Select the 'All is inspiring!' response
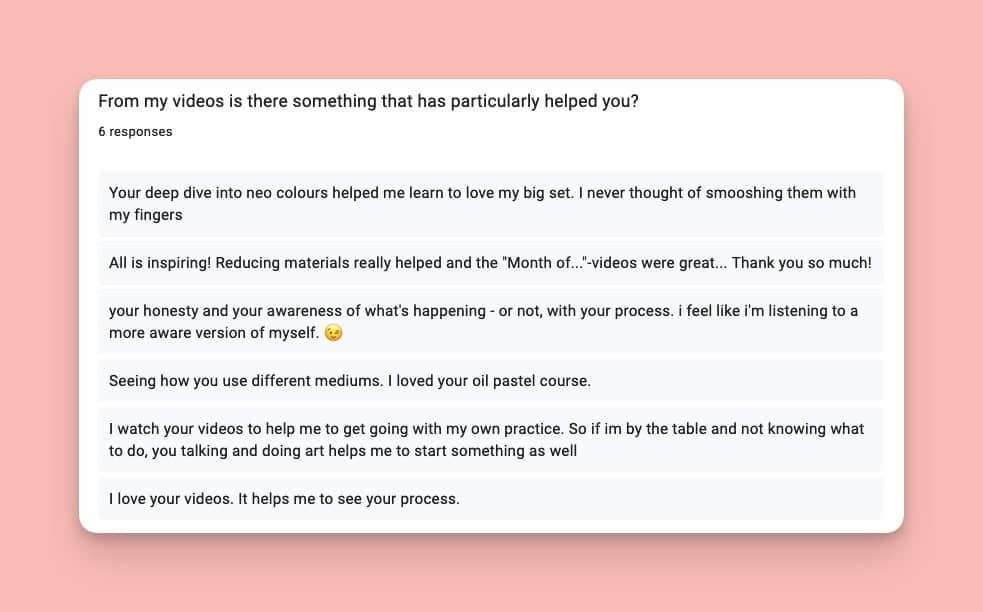The height and width of the screenshot is (612, 983). [x=491, y=263]
